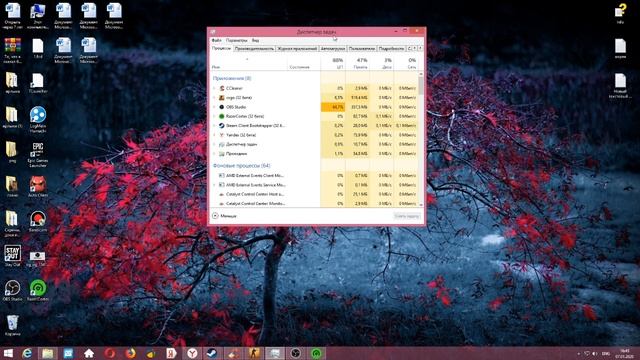Select the WinRAR archive icon on desktop
The image size is (640, 360).
coord(13,50)
